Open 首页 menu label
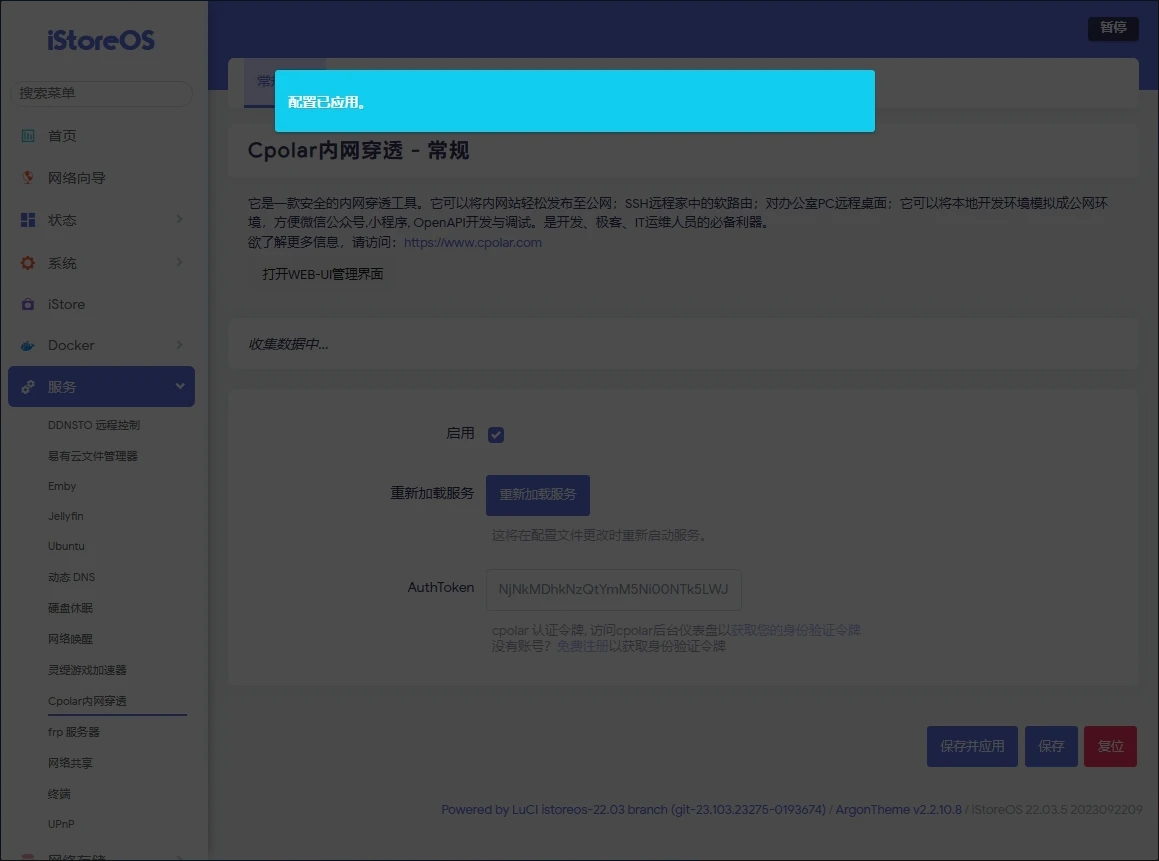This screenshot has width=1159, height=861. tap(62, 136)
